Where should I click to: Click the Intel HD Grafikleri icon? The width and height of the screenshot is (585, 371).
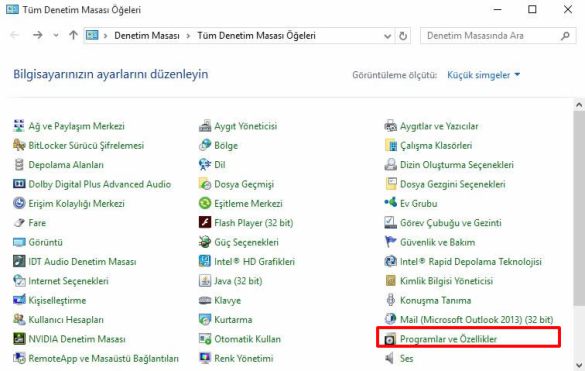point(205,261)
